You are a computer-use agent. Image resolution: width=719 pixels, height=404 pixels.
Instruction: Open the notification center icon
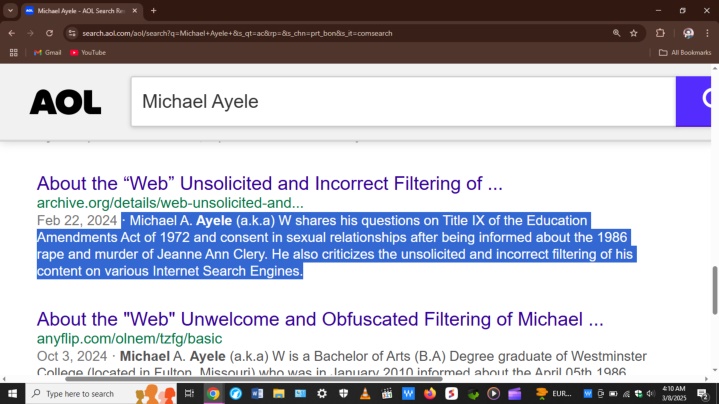(702, 393)
